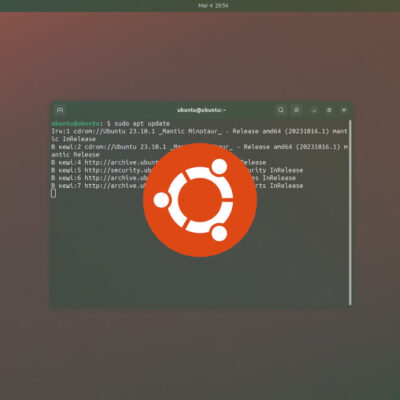
Task: Close the terminal window
Action: tap(344, 110)
